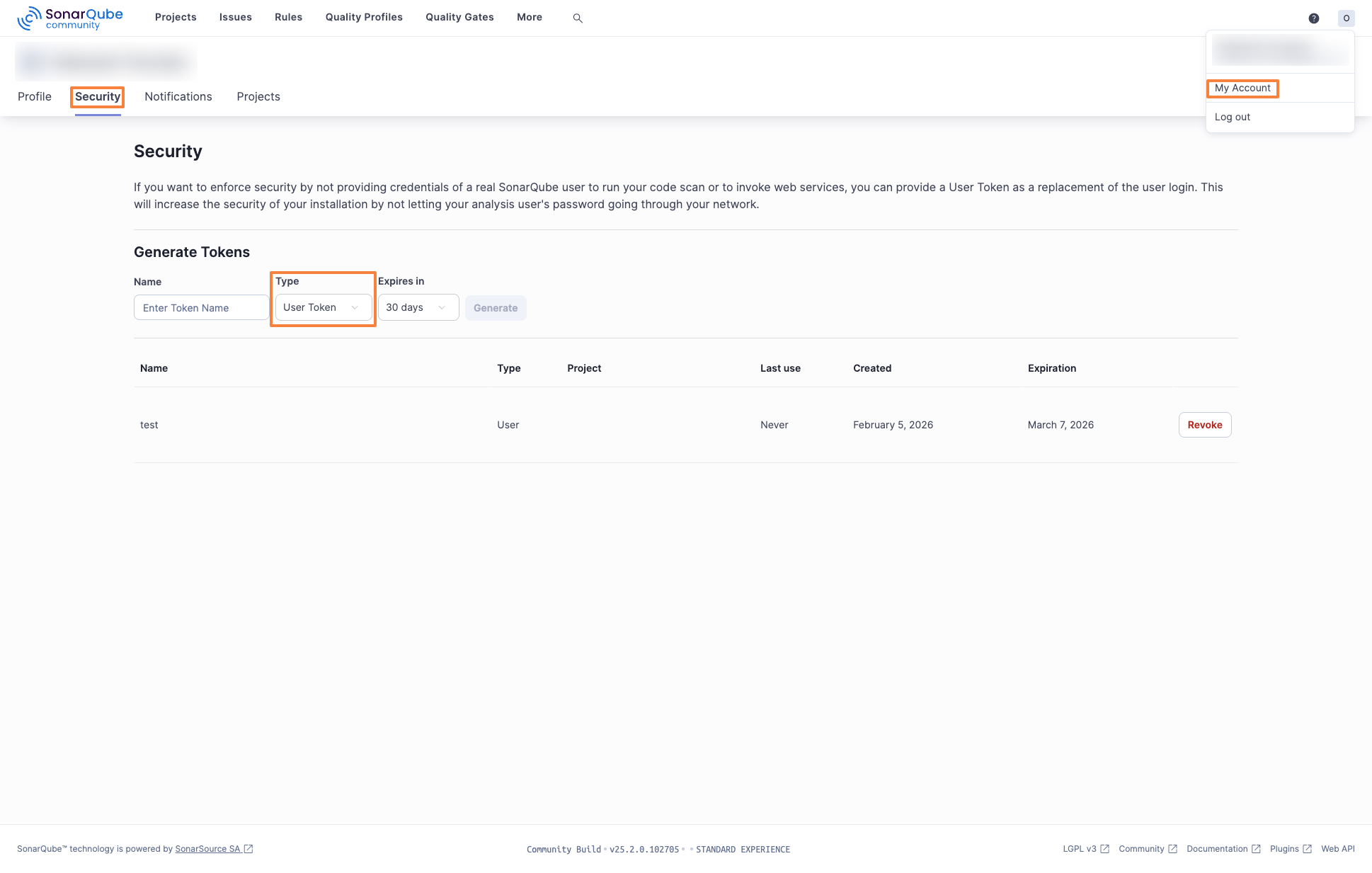The image size is (1372, 873).
Task: Click the Generate token button
Action: coord(496,307)
